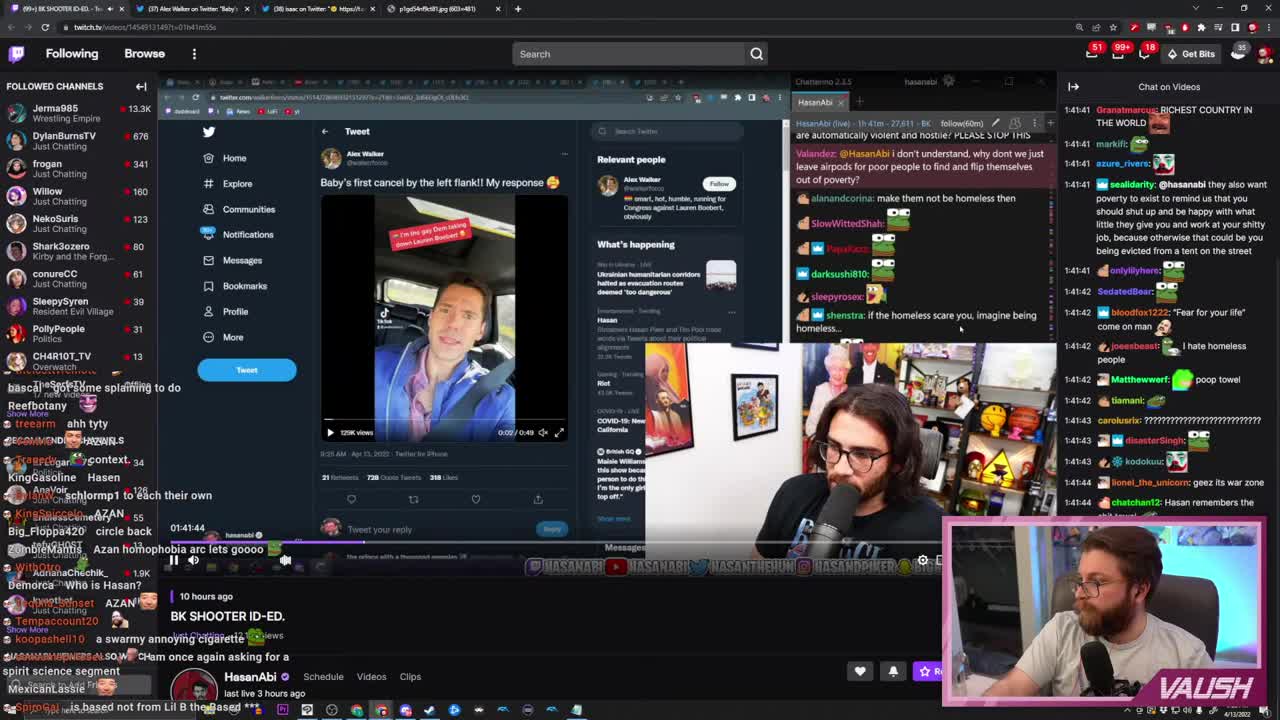Focus the Twitch search field

tap(628, 54)
